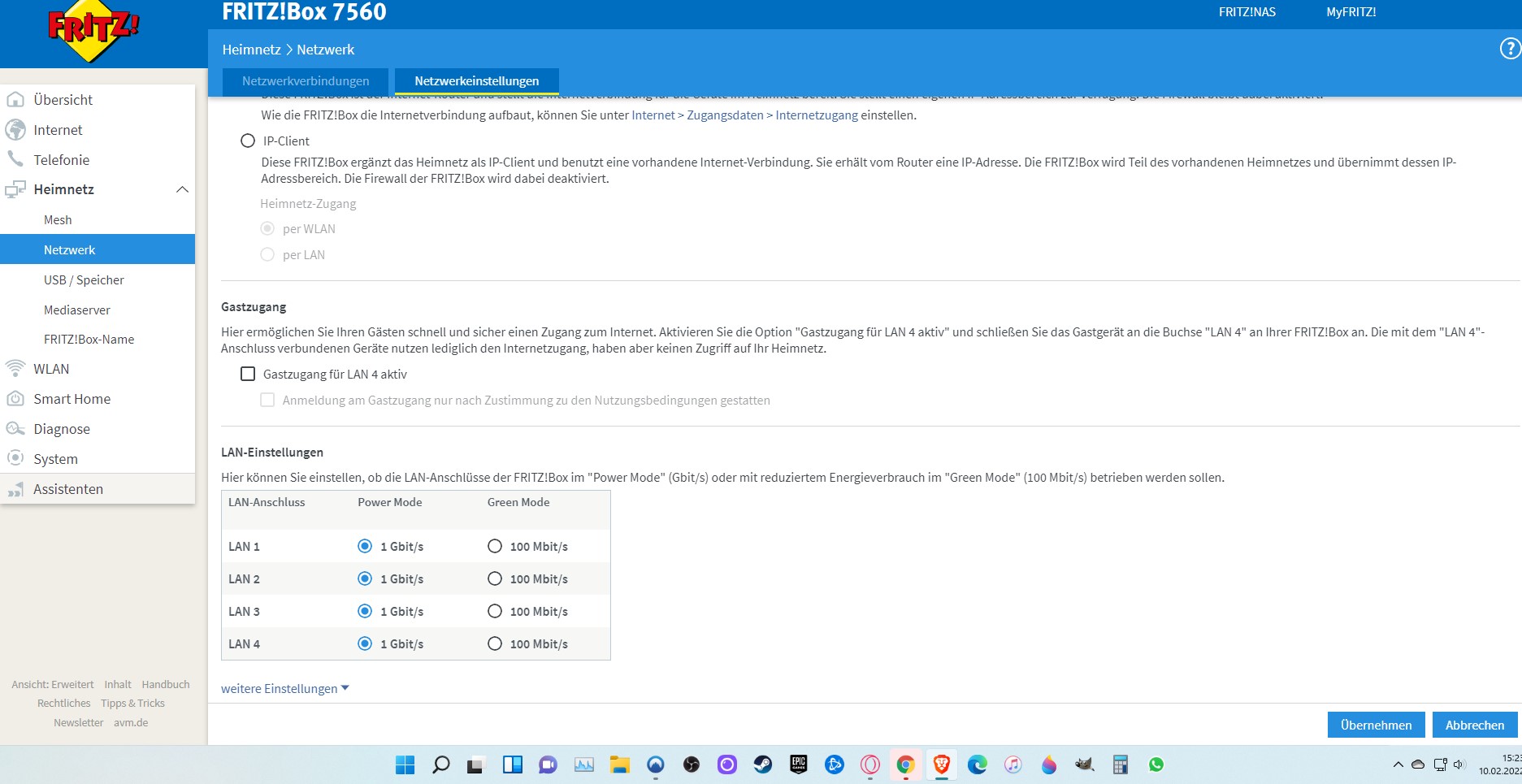Switch to Google Chrome in taskbar
Viewport: 1522px width, 784px height.
pos(906,765)
